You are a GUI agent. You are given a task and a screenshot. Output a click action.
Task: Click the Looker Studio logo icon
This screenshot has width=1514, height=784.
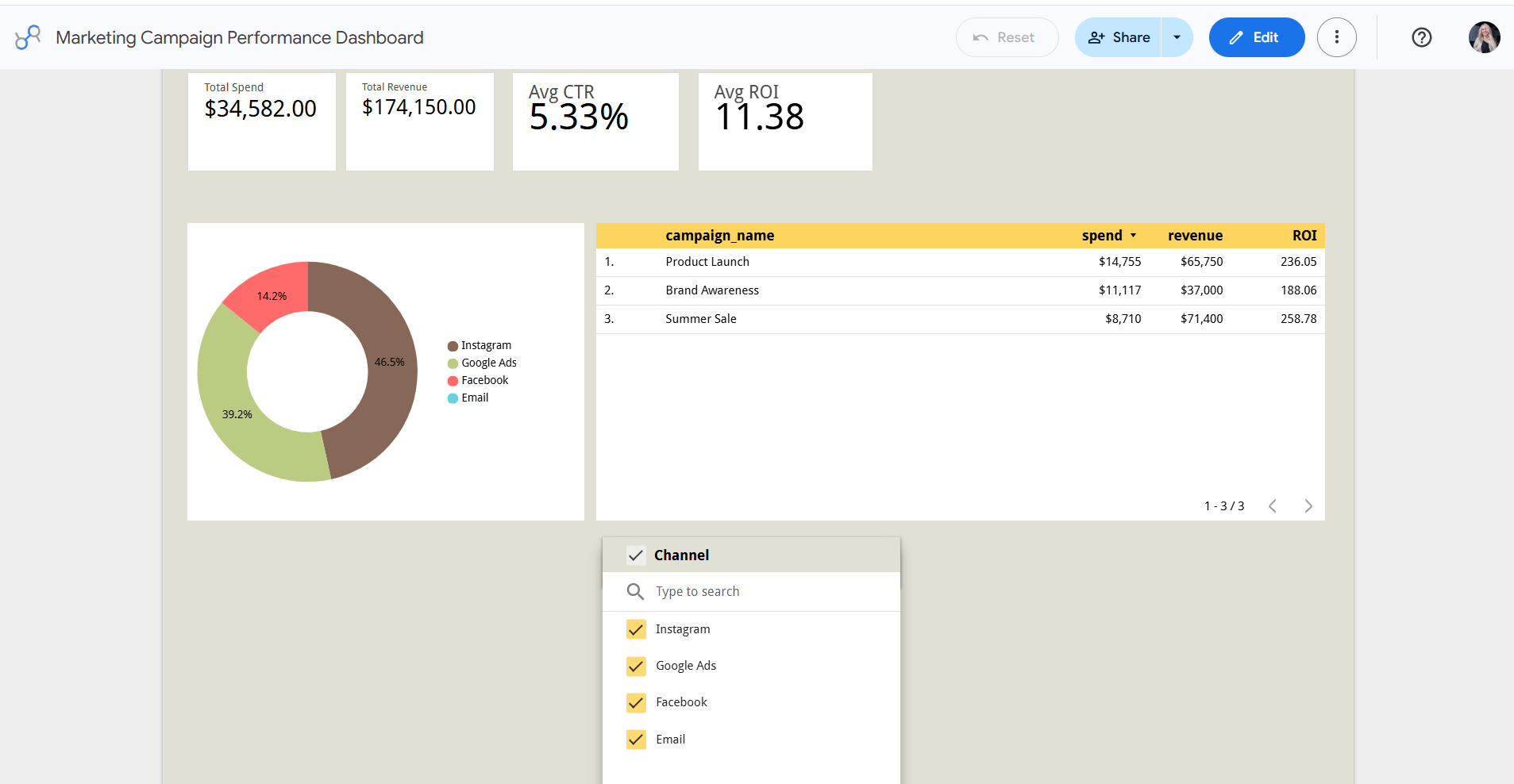[x=28, y=37]
